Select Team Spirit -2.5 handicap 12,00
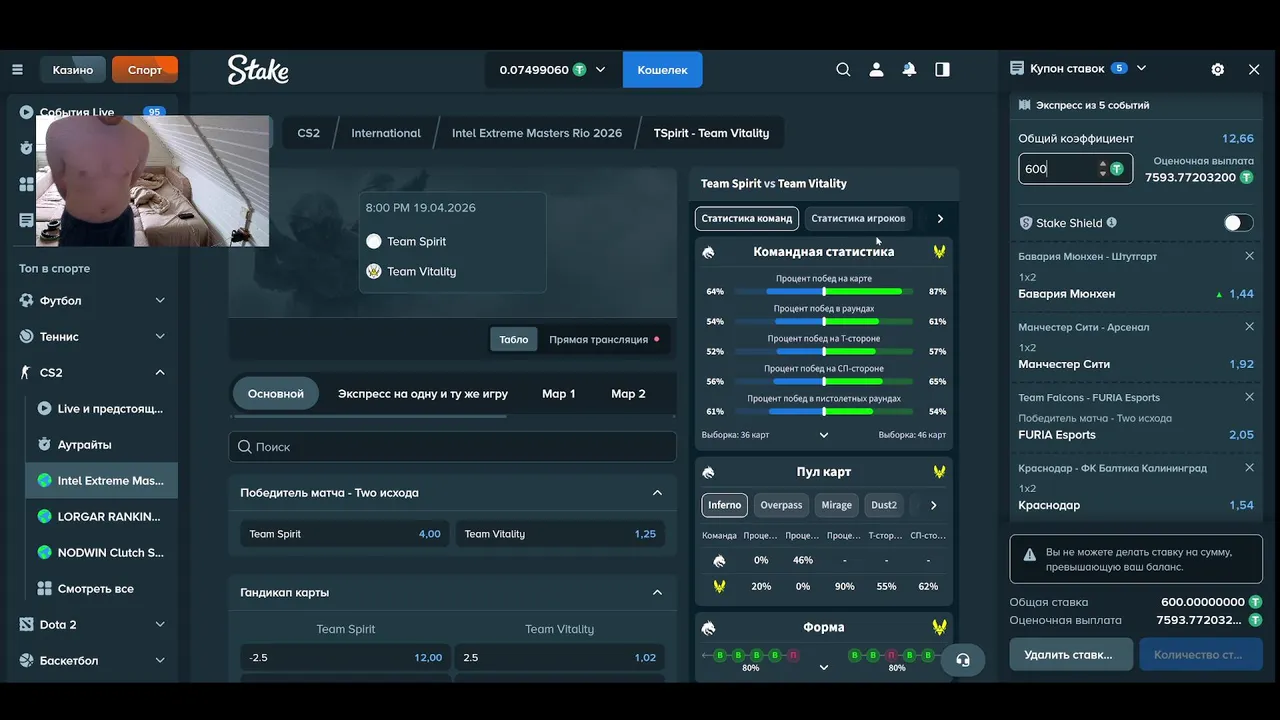Screen dimensions: 1280x720 tap(345, 657)
